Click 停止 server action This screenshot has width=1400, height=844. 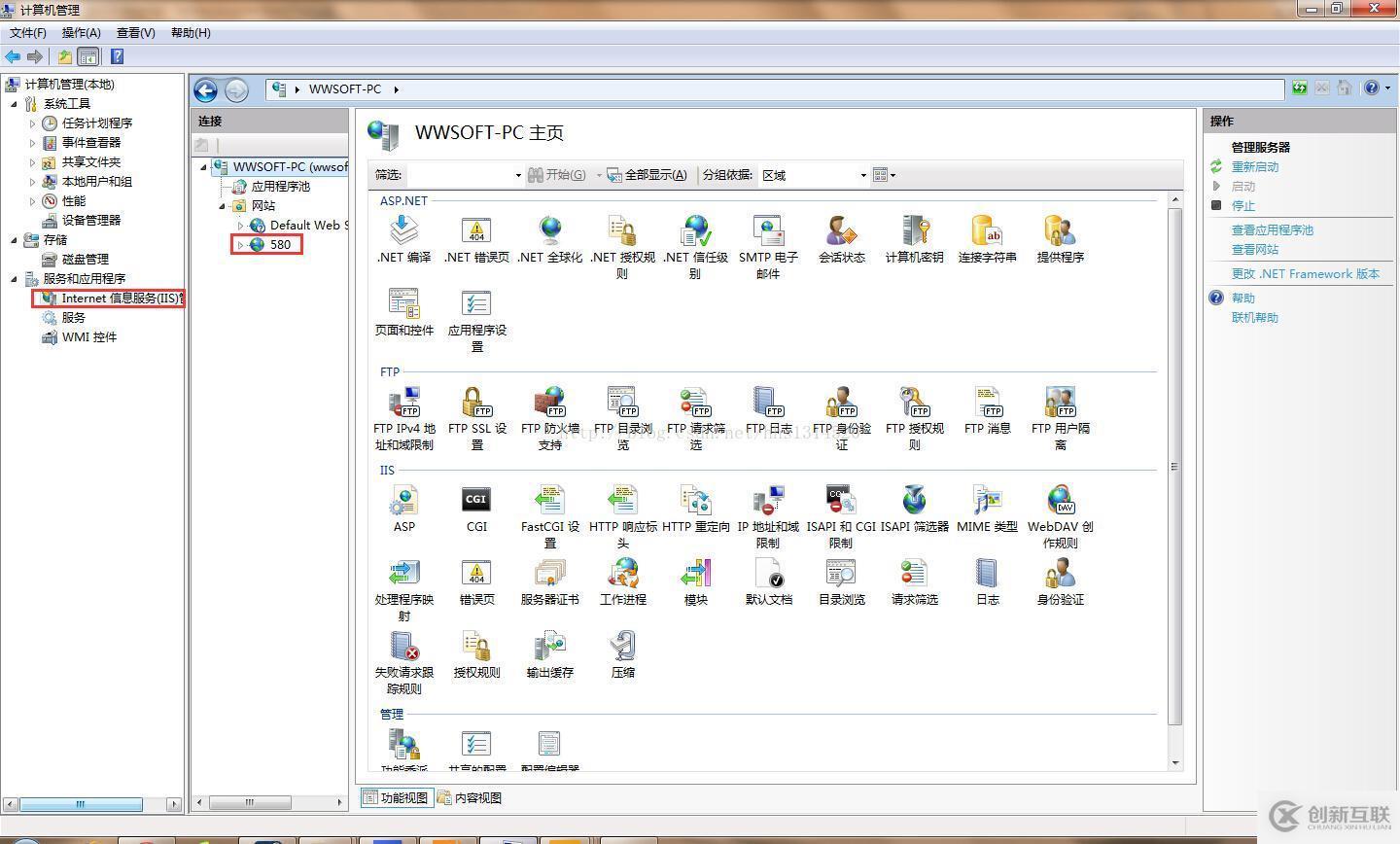(x=1243, y=206)
